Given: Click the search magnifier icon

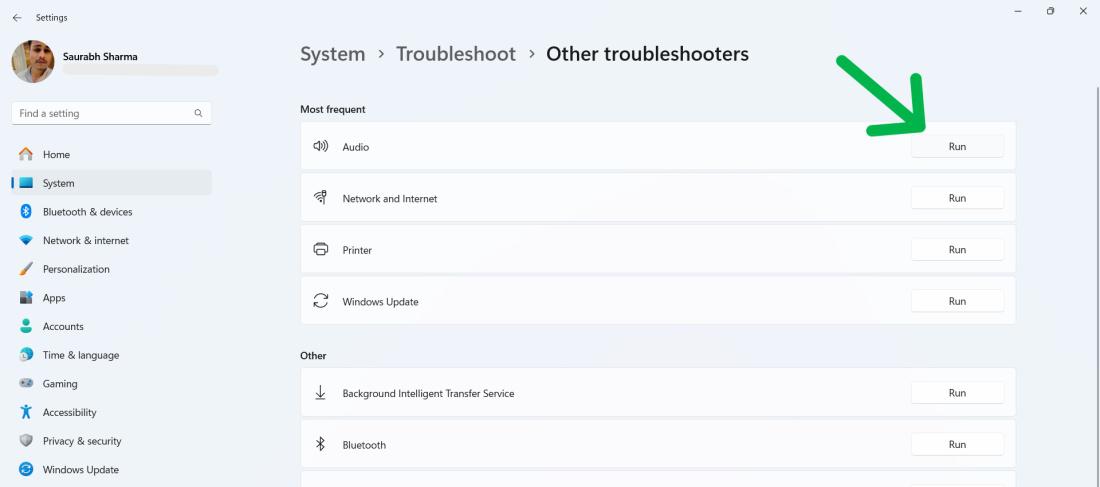Looking at the screenshot, I should tap(199, 113).
